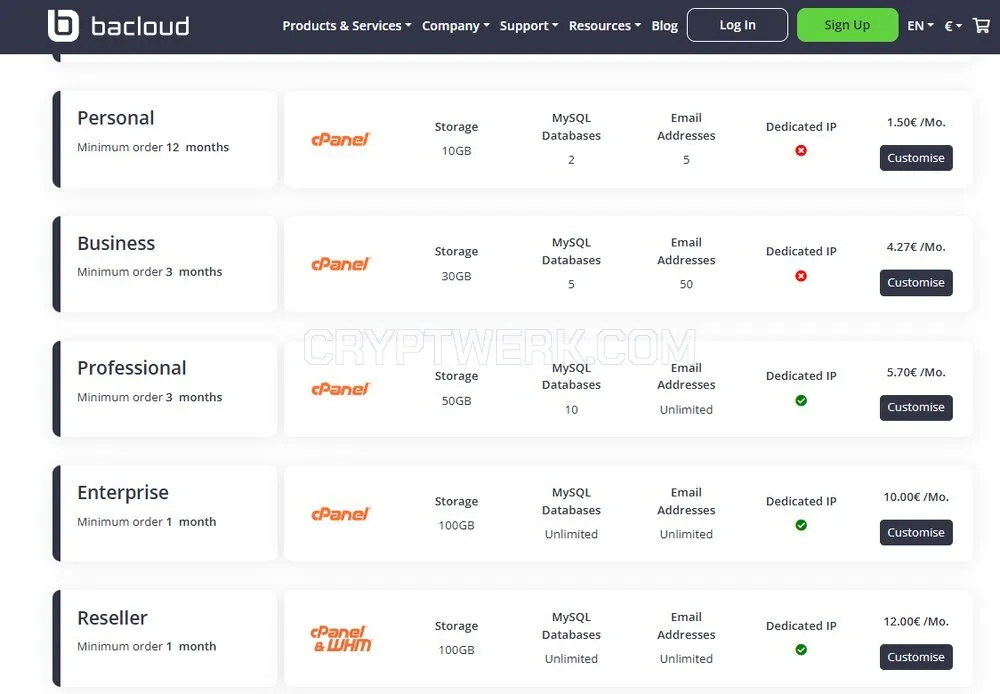Click the bacloud brand name text

(140, 26)
